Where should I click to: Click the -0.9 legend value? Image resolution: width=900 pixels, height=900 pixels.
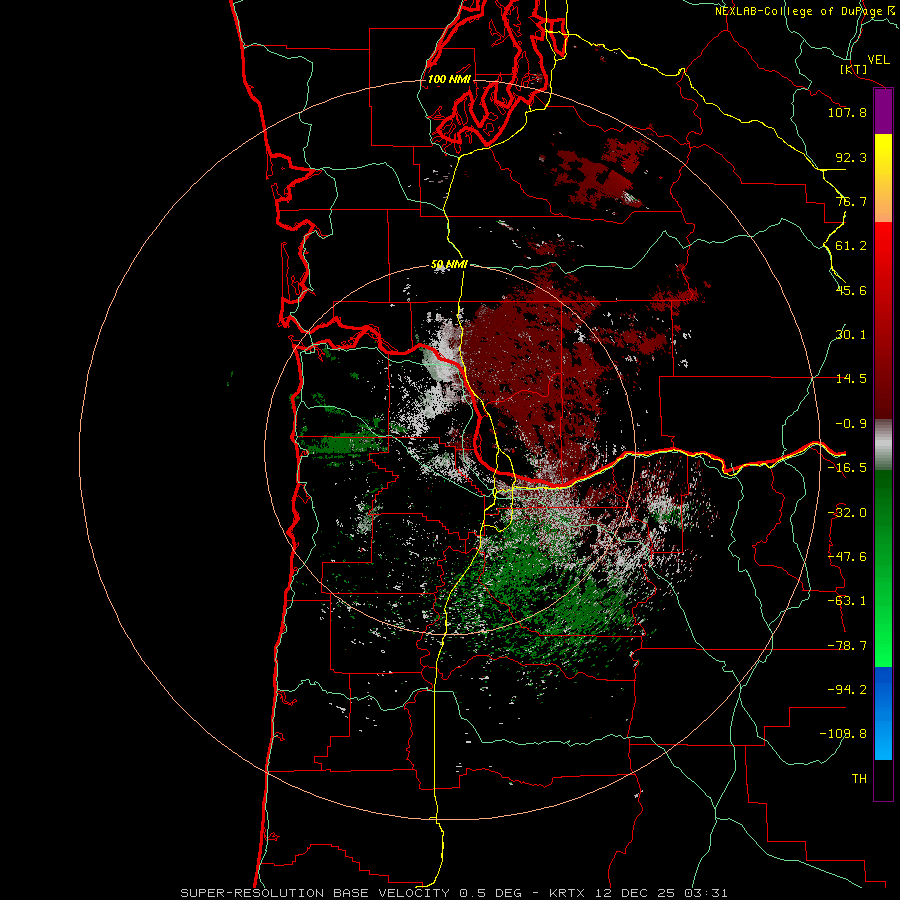click(851, 424)
